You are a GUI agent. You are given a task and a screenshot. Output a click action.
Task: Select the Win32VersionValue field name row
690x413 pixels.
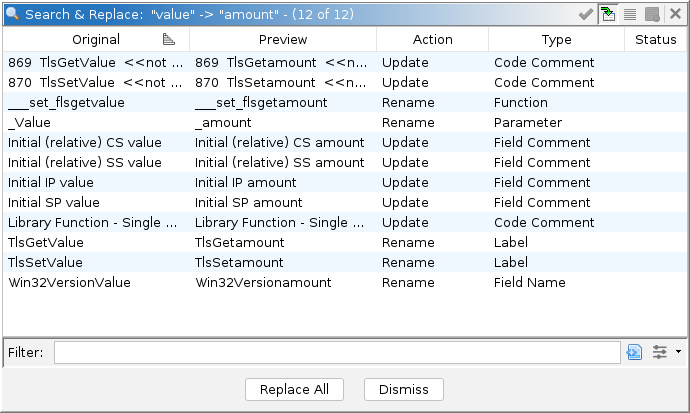(96, 282)
